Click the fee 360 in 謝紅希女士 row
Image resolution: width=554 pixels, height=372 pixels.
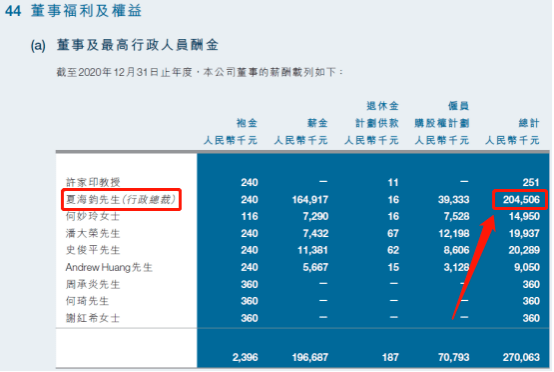pyautogui.click(x=249, y=318)
